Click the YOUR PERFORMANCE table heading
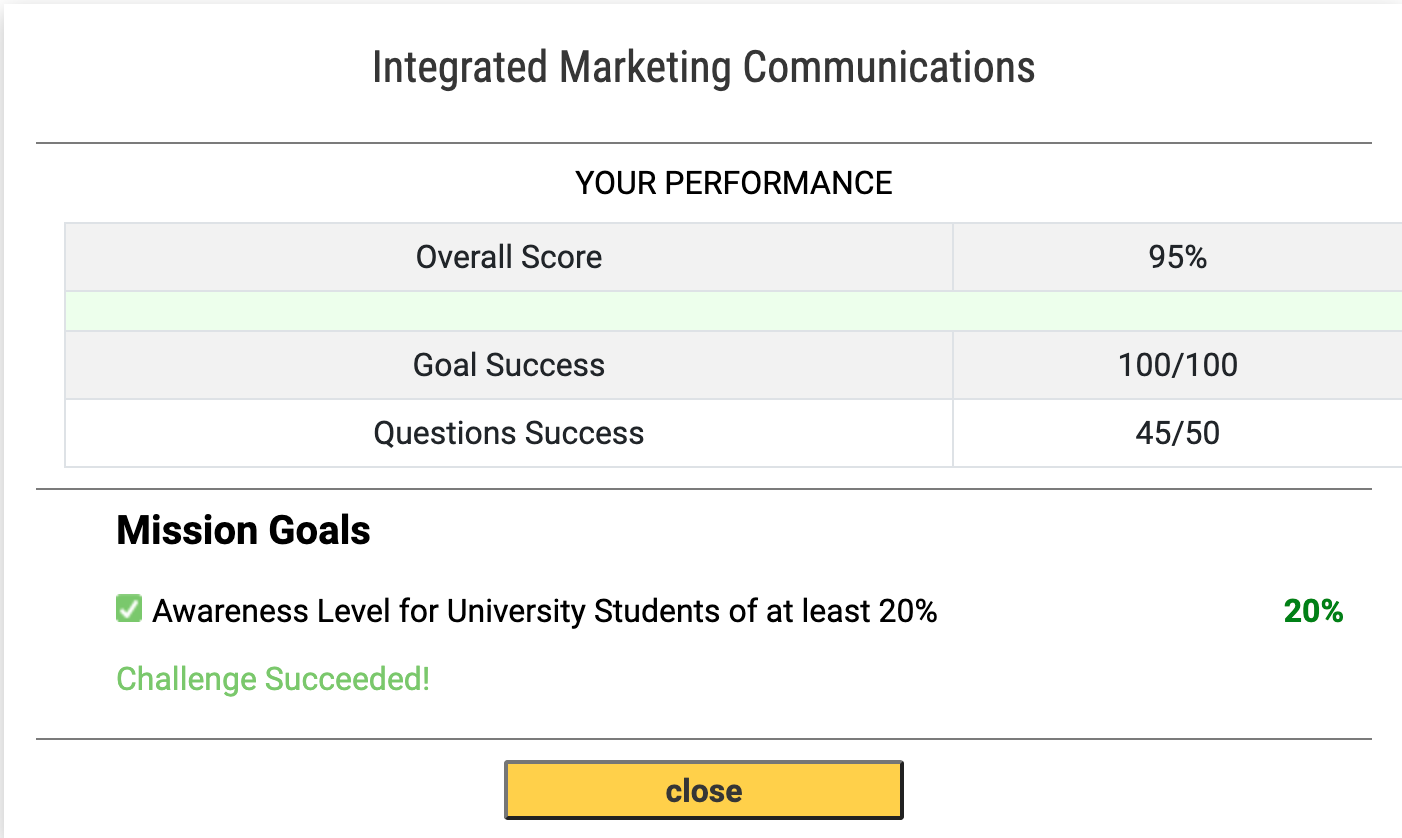This screenshot has width=1402, height=838. (x=734, y=183)
